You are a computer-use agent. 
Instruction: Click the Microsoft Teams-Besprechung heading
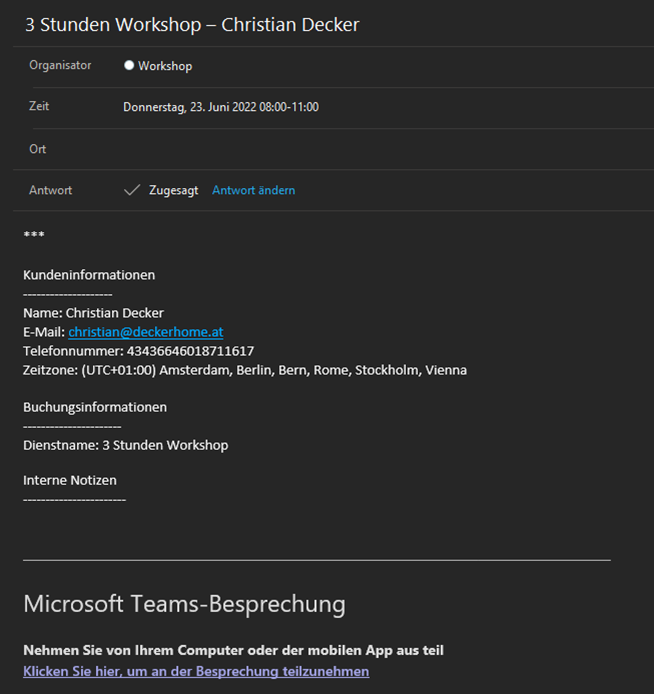tap(185, 604)
